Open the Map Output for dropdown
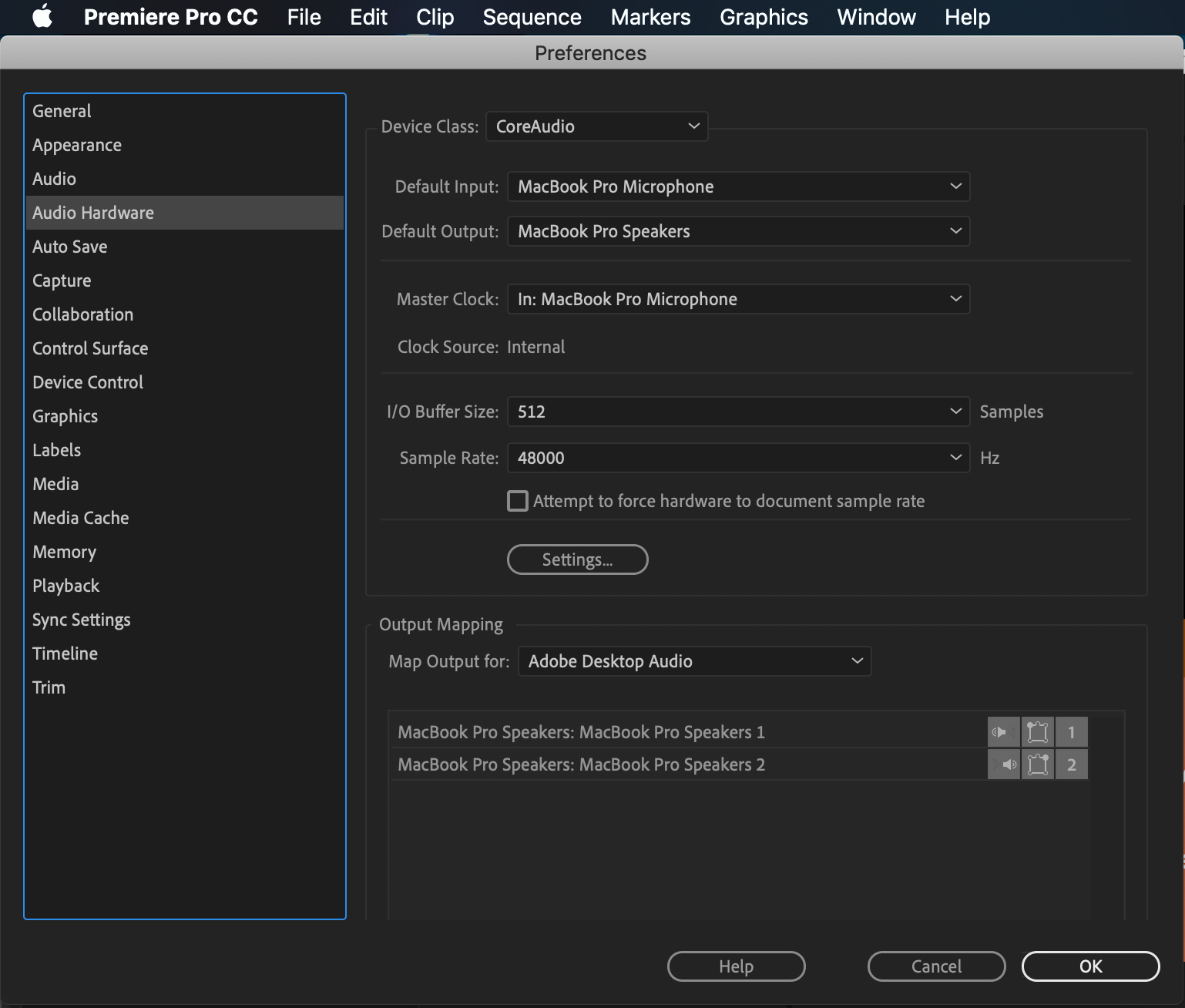The height and width of the screenshot is (1008, 1185). tap(695, 661)
